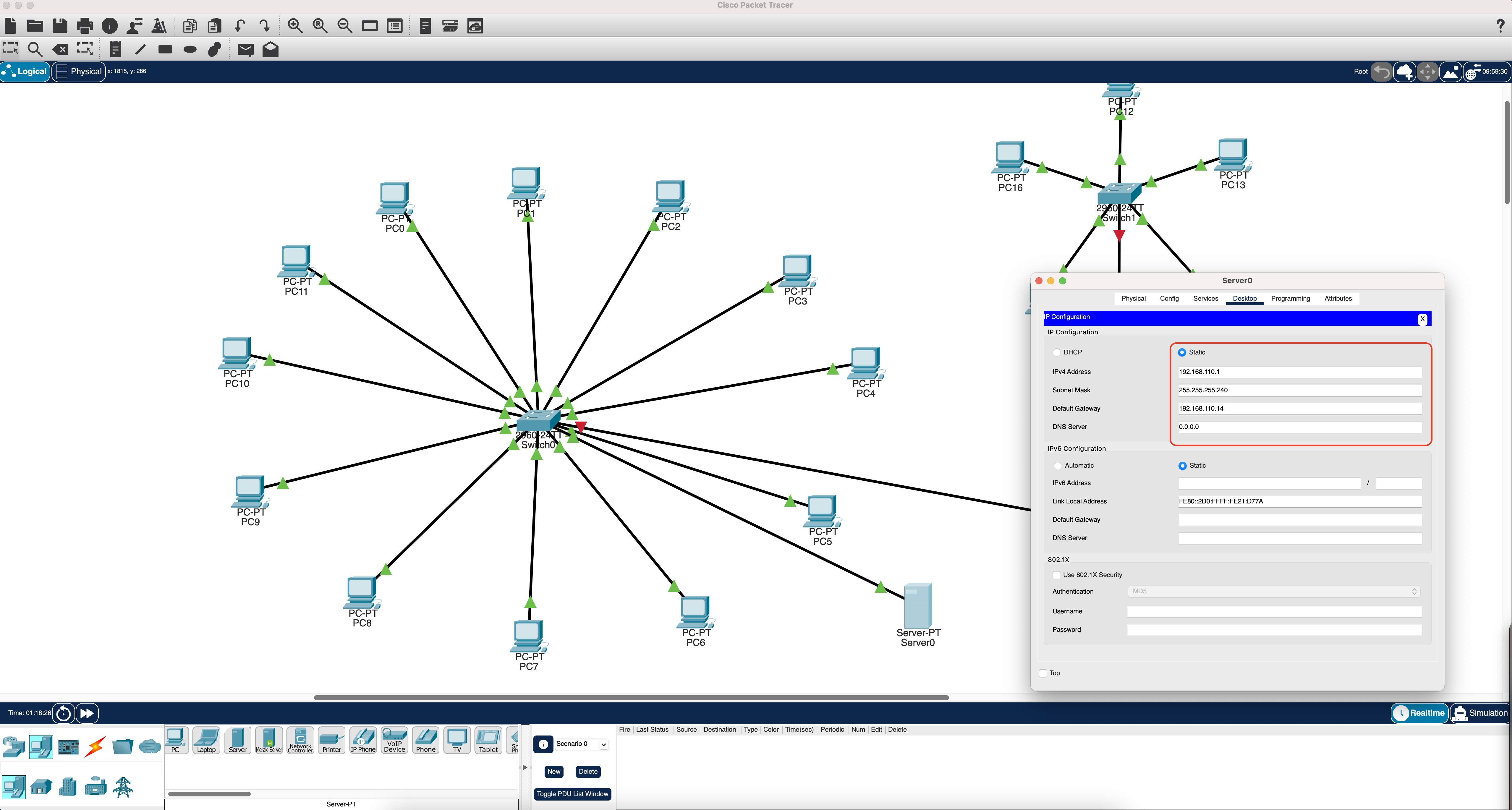Viewport: 1512px width, 810px height.
Task: Zoom out of the workspace
Action: tap(345, 26)
